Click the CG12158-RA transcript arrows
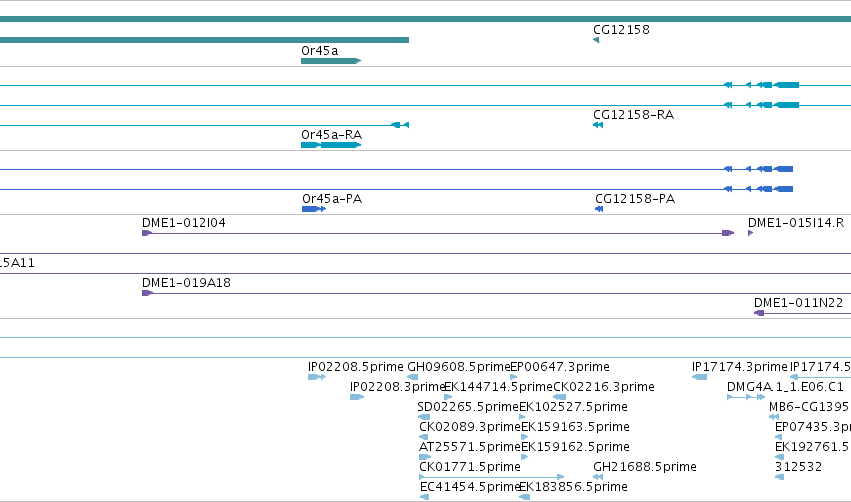Image resolution: width=851 pixels, height=502 pixels. [x=598, y=125]
